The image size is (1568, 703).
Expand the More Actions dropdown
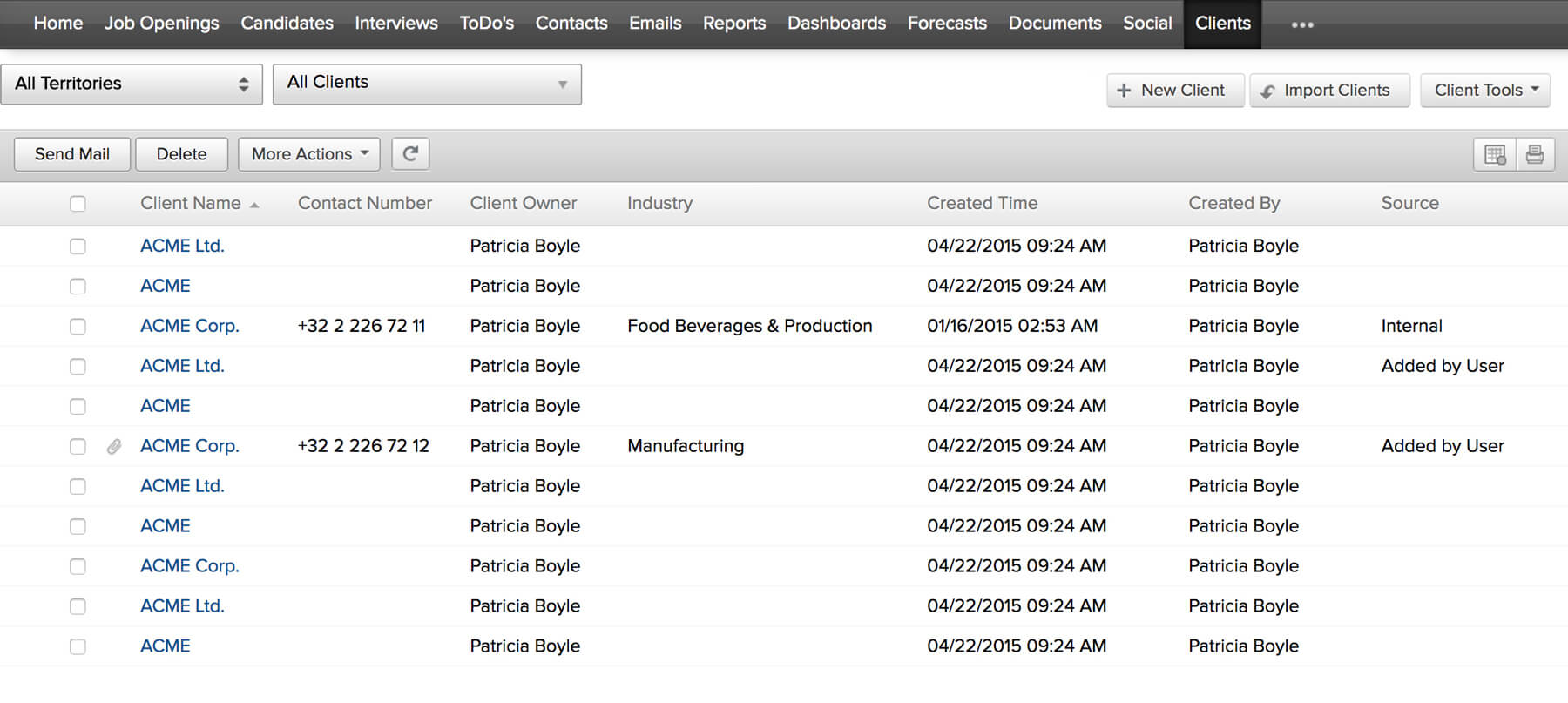309,154
